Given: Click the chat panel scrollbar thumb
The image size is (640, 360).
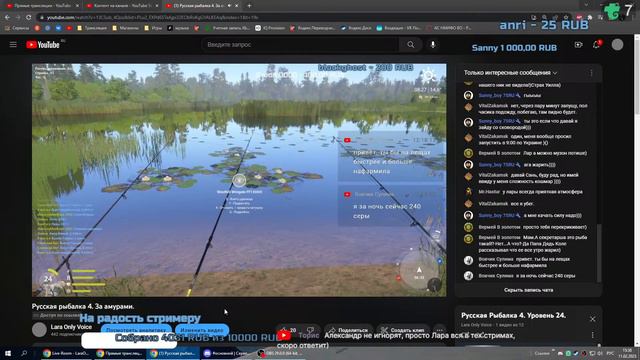Looking at the screenshot, I should tap(599, 253).
